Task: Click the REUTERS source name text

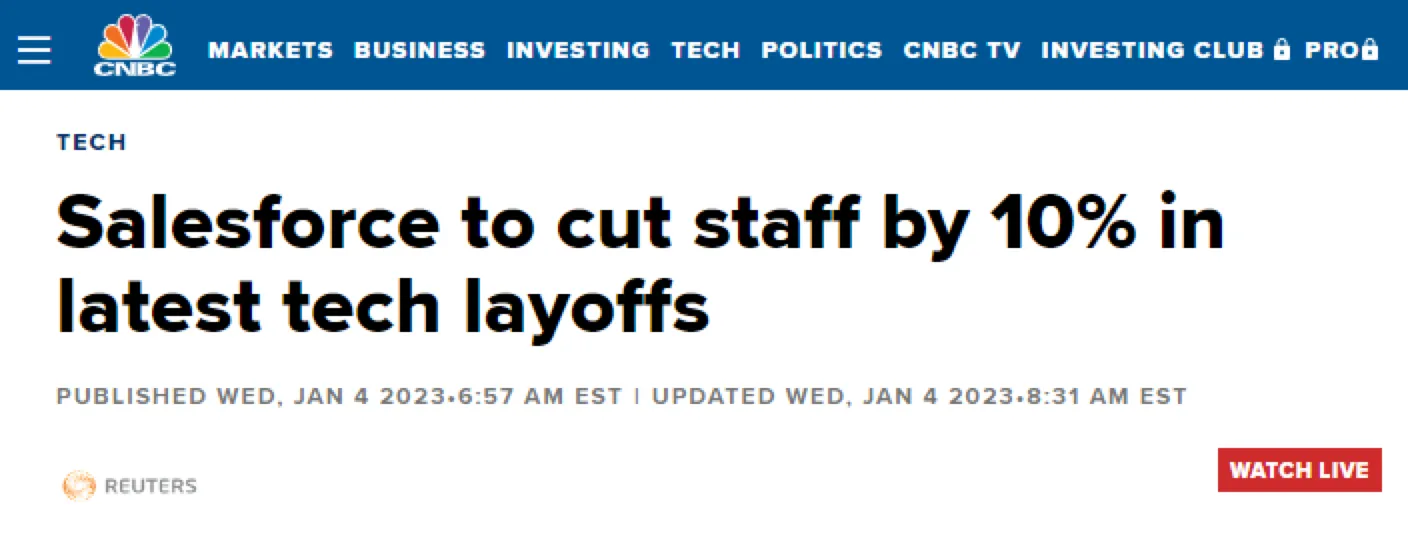Action: (x=150, y=487)
